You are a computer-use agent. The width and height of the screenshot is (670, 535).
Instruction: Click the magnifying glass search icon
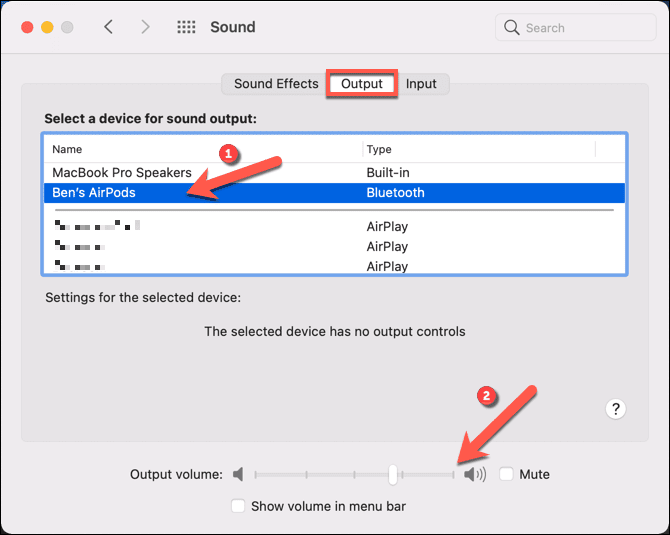(x=512, y=27)
